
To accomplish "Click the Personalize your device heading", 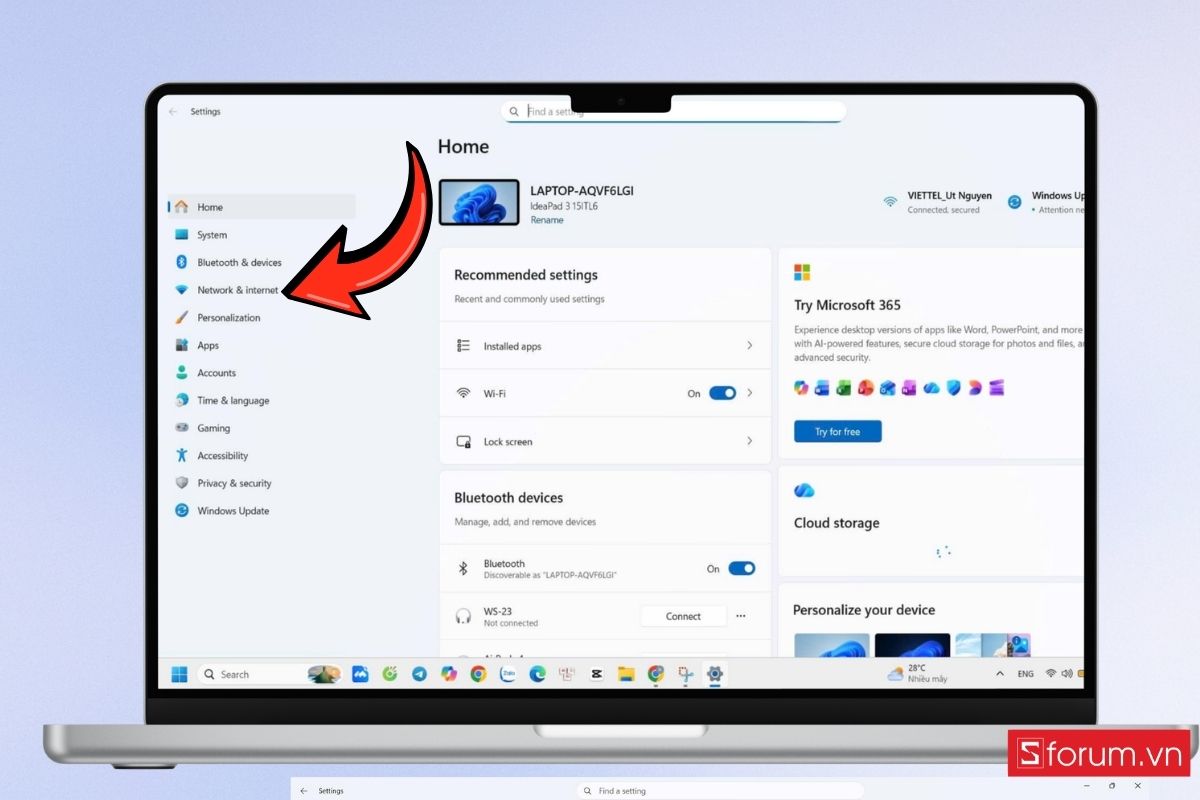I will point(864,610).
